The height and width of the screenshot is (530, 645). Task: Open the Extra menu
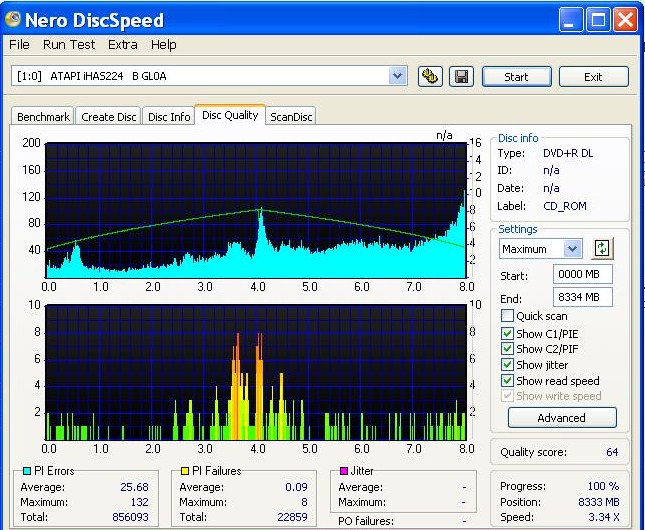click(x=122, y=45)
